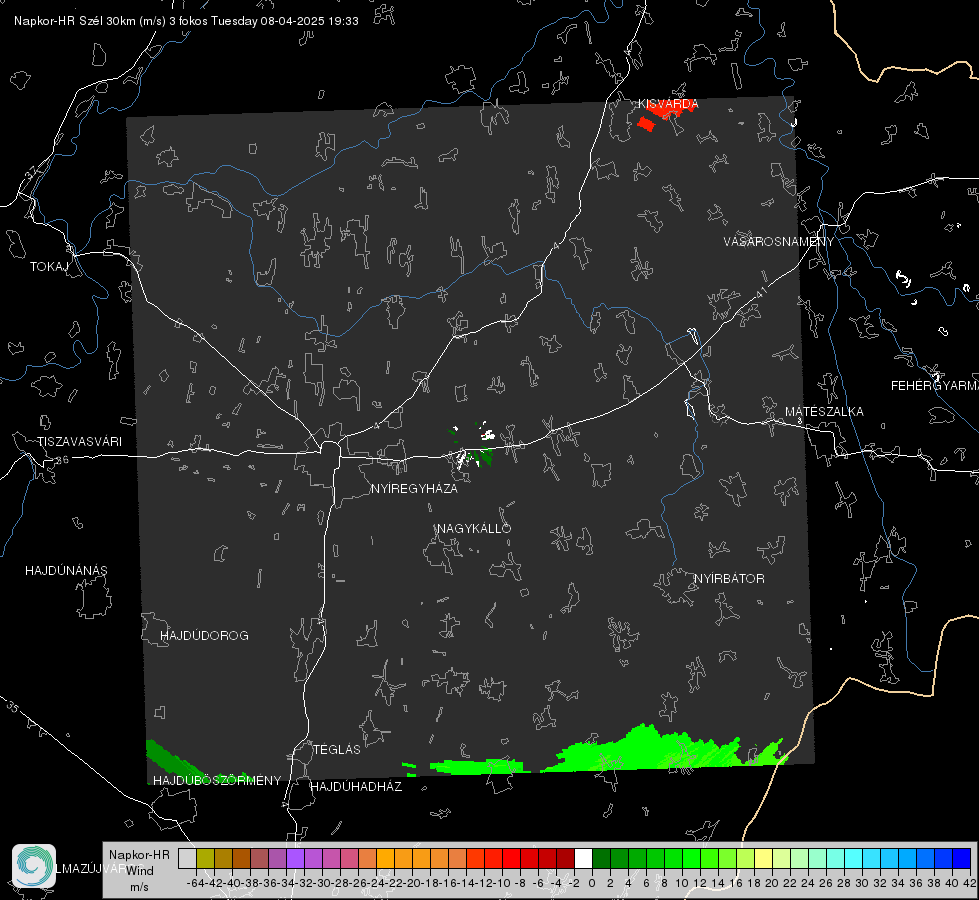Click the HAJDÚBÖSZÖRMÉNY label

[x=217, y=781]
